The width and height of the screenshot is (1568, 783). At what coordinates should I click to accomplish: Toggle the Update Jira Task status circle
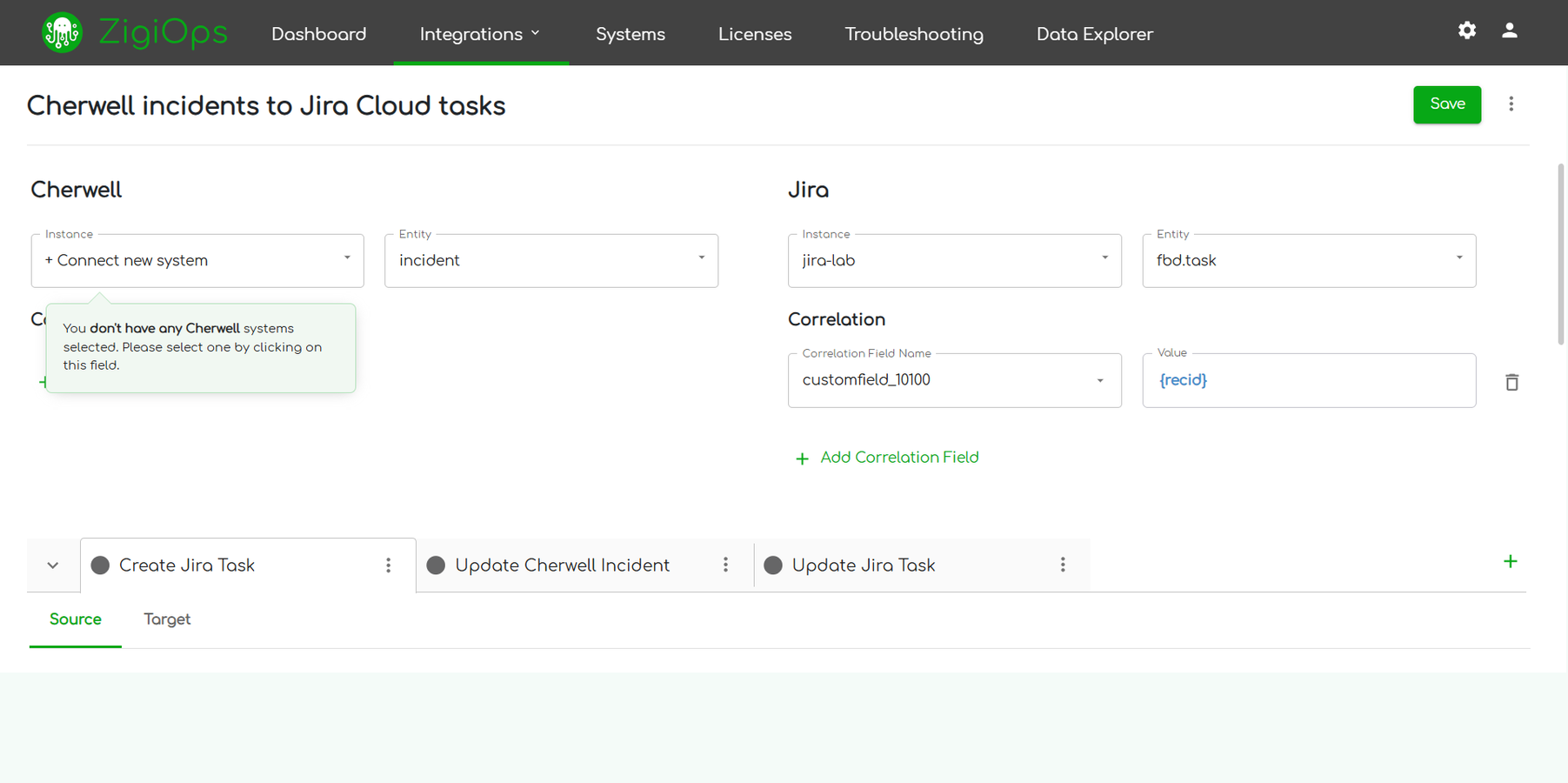pyautogui.click(x=773, y=565)
